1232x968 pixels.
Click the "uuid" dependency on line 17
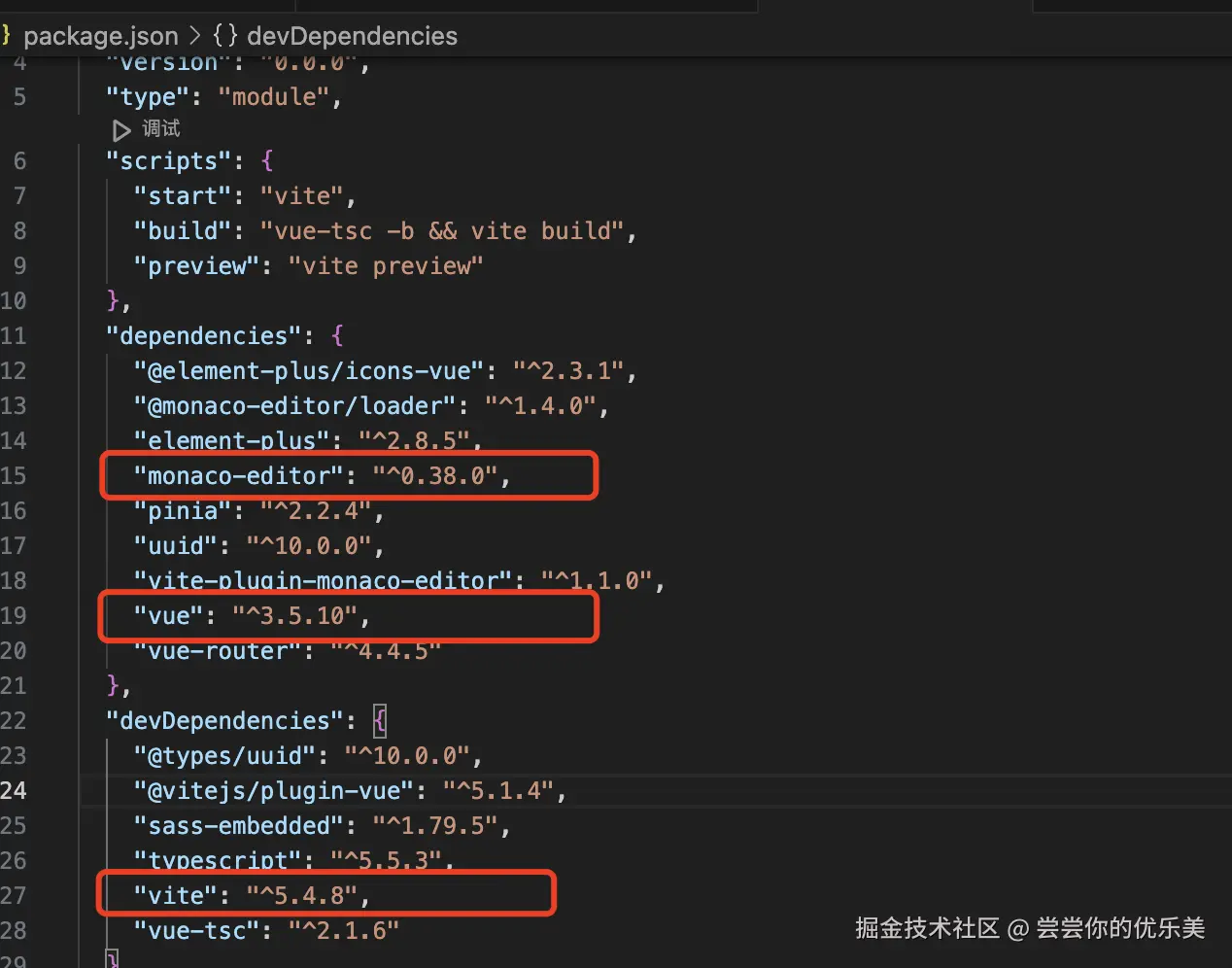[x=176, y=546]
